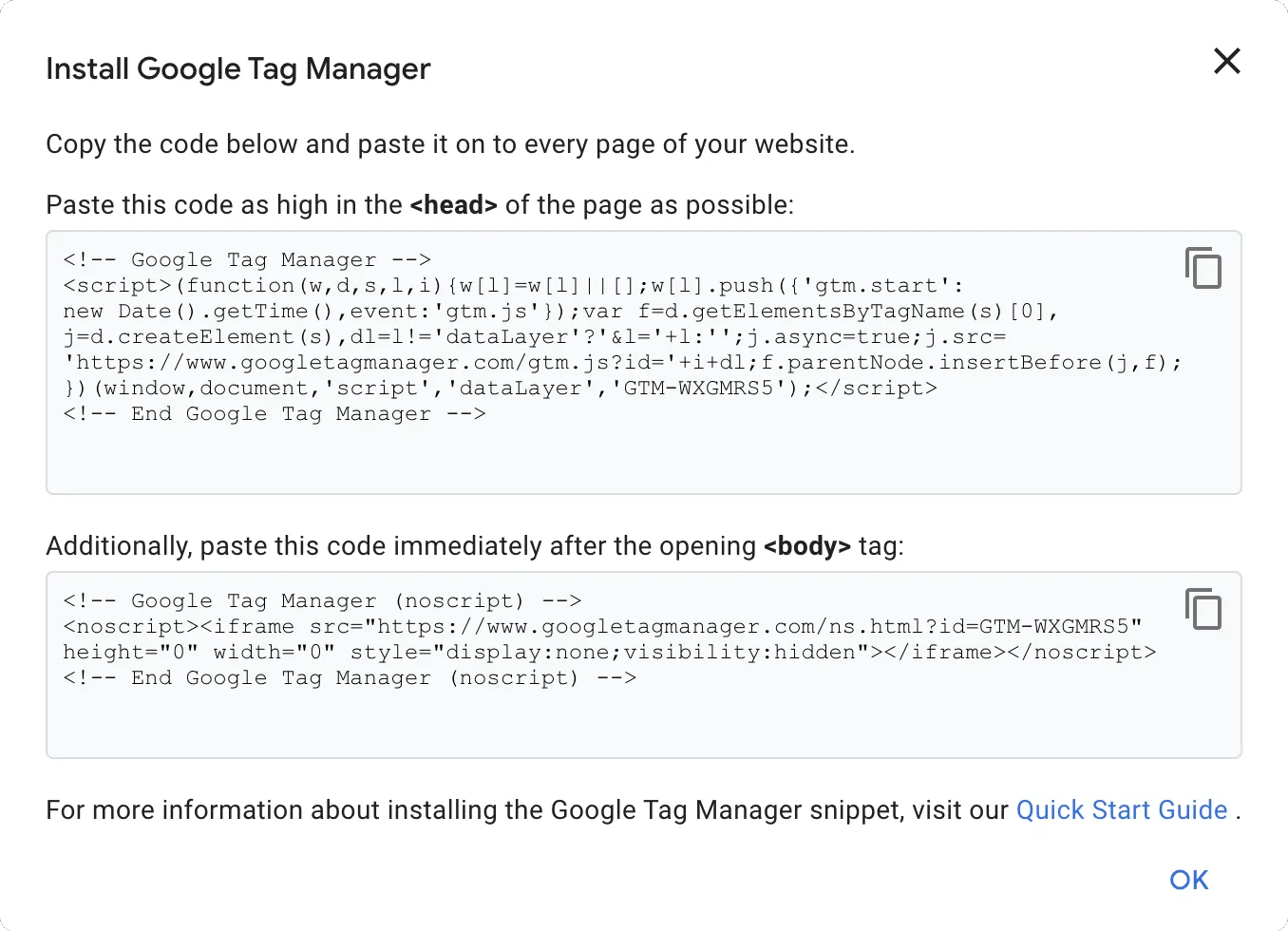Open the Quick Start Guide link
The height and width of the screenshot is (931, 1288).
1121,809
